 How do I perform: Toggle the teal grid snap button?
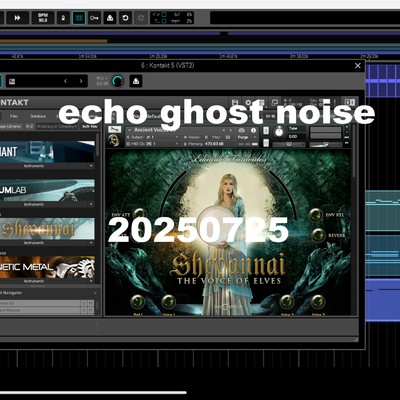(79, 18)
